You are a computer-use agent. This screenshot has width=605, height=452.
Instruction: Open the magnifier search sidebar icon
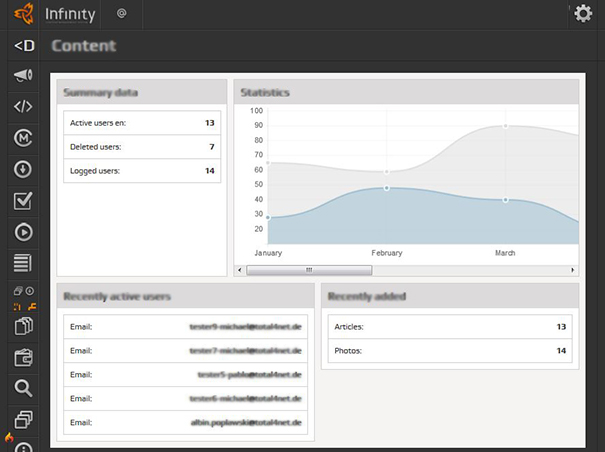[x=23, y=388]
